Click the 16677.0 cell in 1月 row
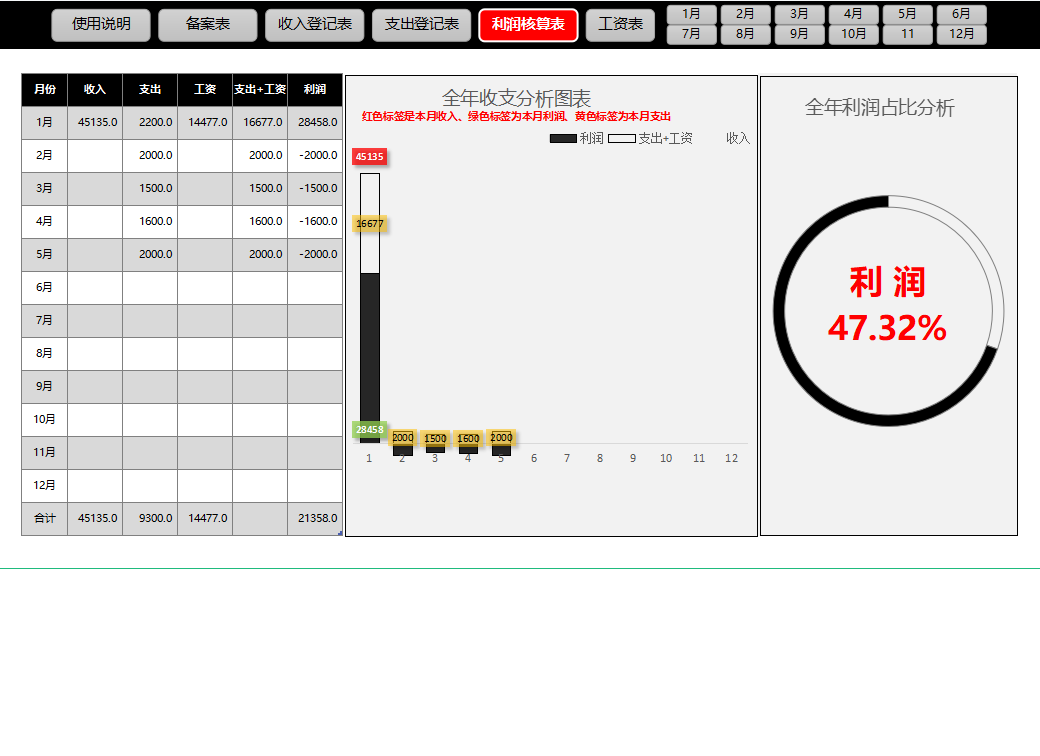 260,123
